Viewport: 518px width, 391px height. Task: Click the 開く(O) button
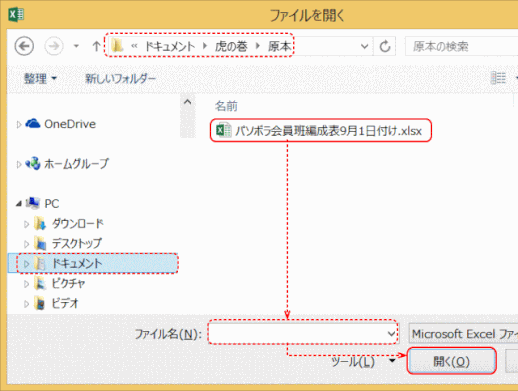[451, 361]
